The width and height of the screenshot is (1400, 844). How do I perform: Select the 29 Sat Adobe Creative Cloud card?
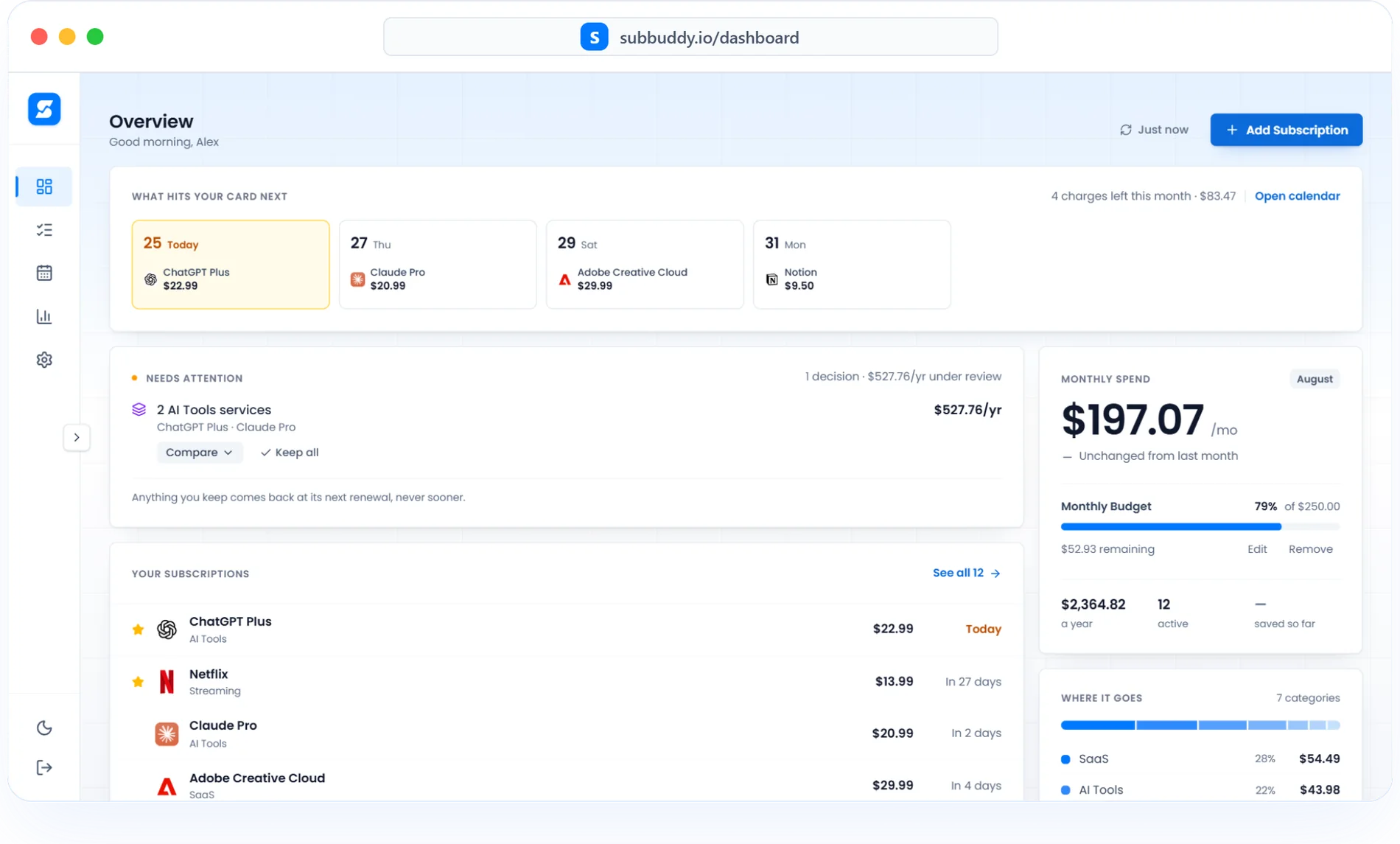pos(645,264)
